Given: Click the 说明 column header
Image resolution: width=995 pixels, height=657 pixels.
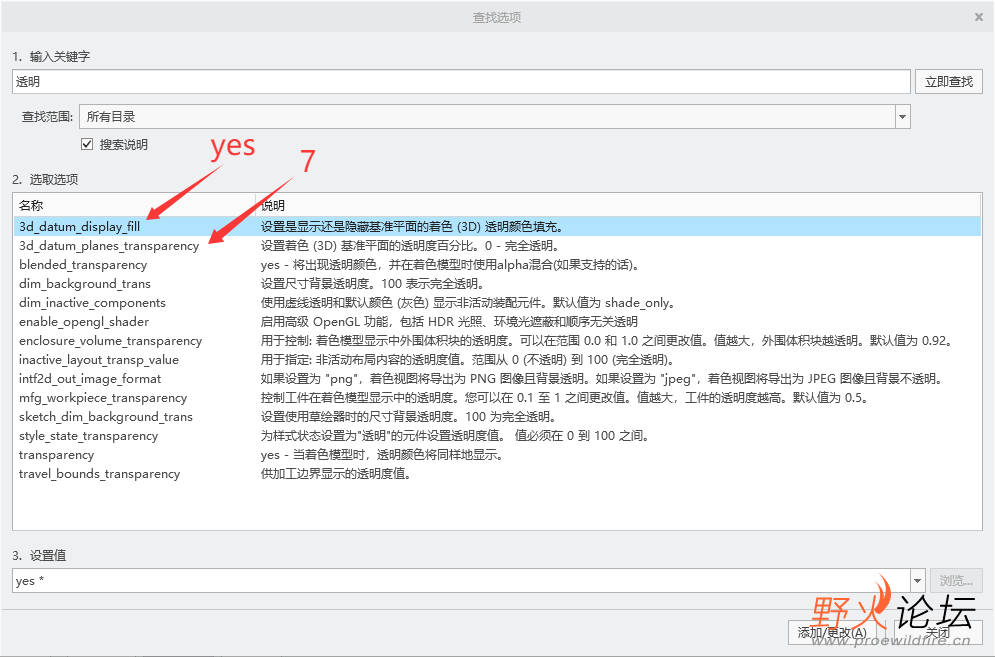Looking at the screenshot, I should [x=617, y=205].
